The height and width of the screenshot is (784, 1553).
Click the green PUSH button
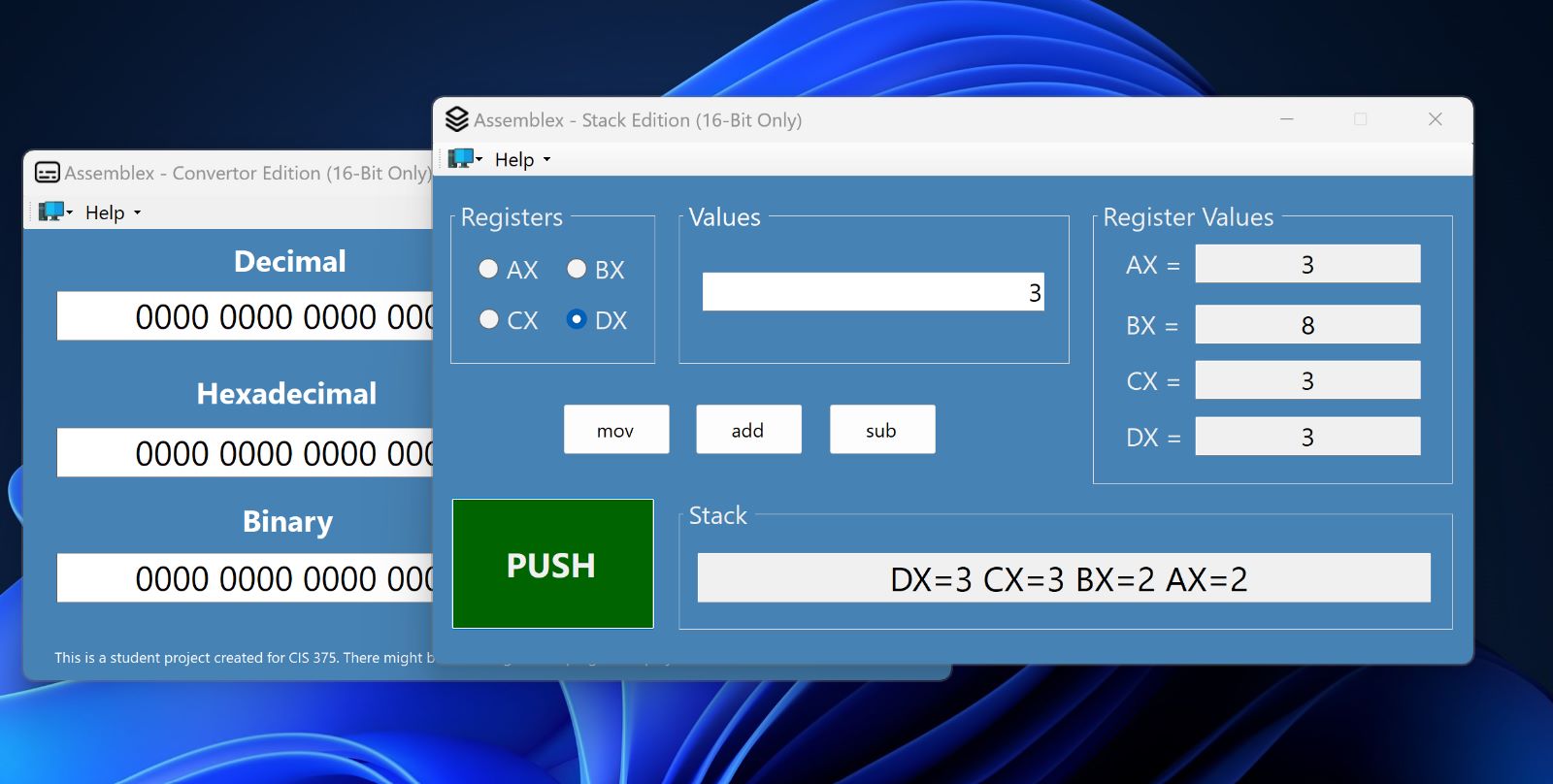point(552,564)
